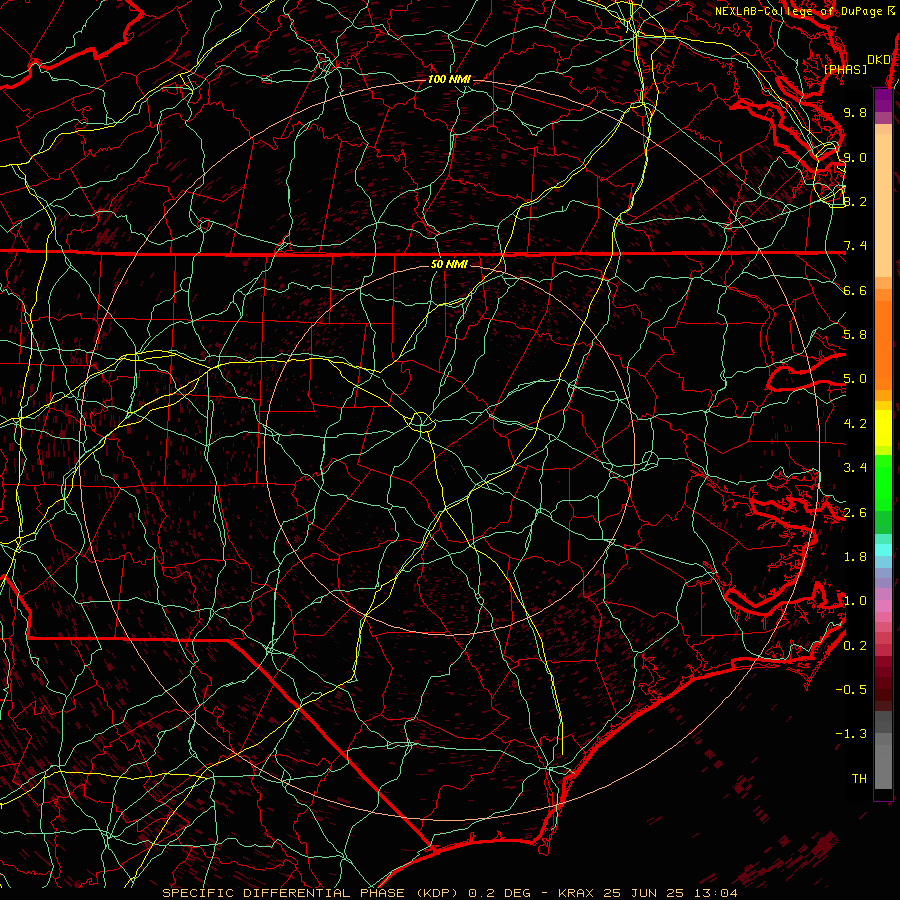Select the 1.0 value on color scale
The height and width of the screenshot is (900, 900).
tap(855, 601)
